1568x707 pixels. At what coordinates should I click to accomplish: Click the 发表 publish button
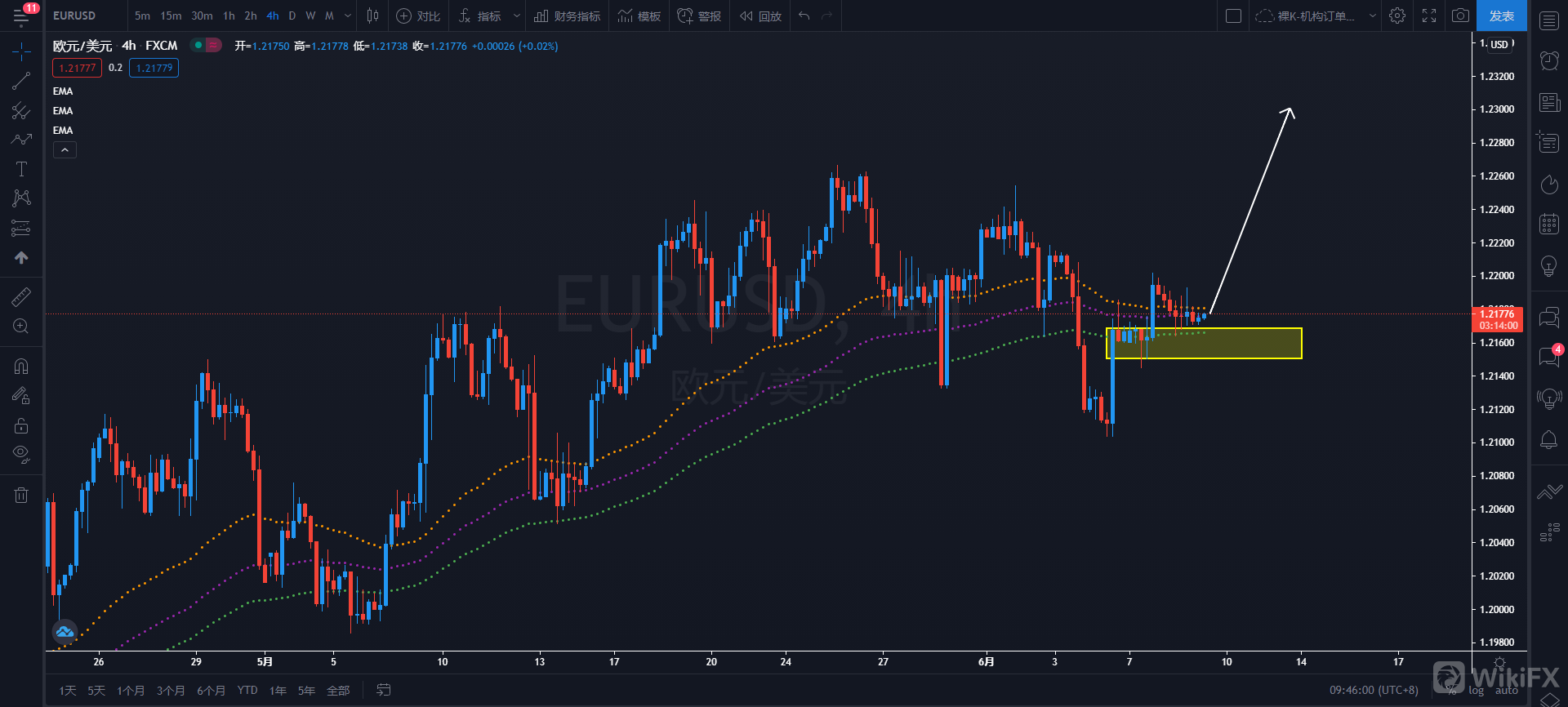click(x=1501, y=16)
